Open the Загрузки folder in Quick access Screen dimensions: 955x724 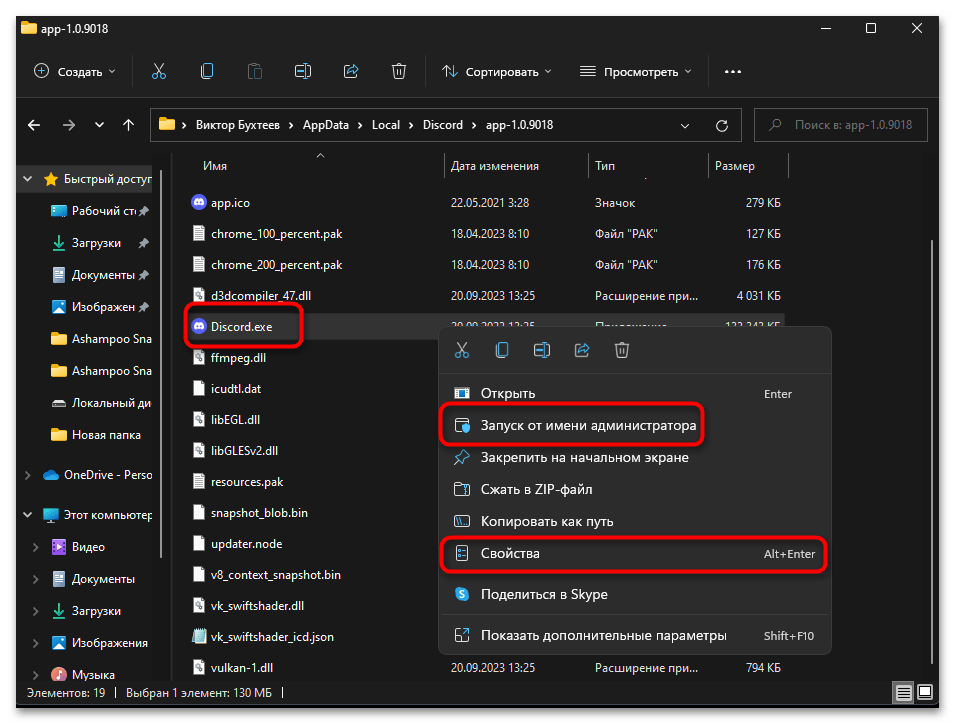(x=96, y=243)
